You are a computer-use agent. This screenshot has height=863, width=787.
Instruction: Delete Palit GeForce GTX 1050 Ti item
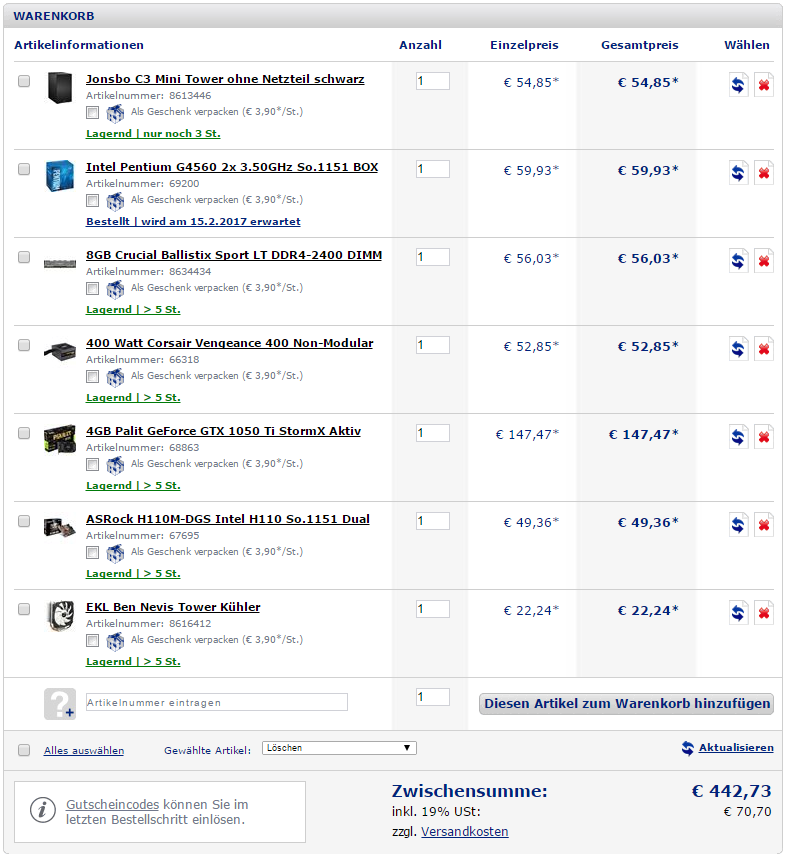pyautogui.click(x=764, y=437)
